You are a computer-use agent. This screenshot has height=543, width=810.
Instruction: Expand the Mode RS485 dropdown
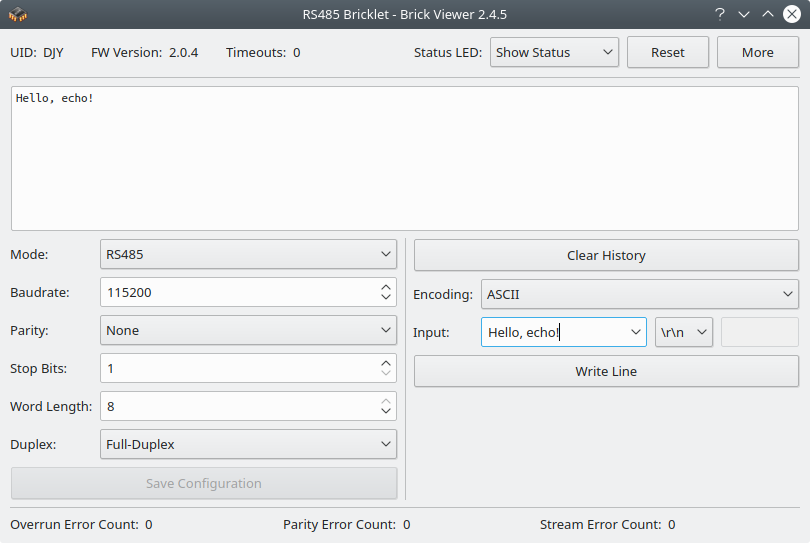coord(248,255)
